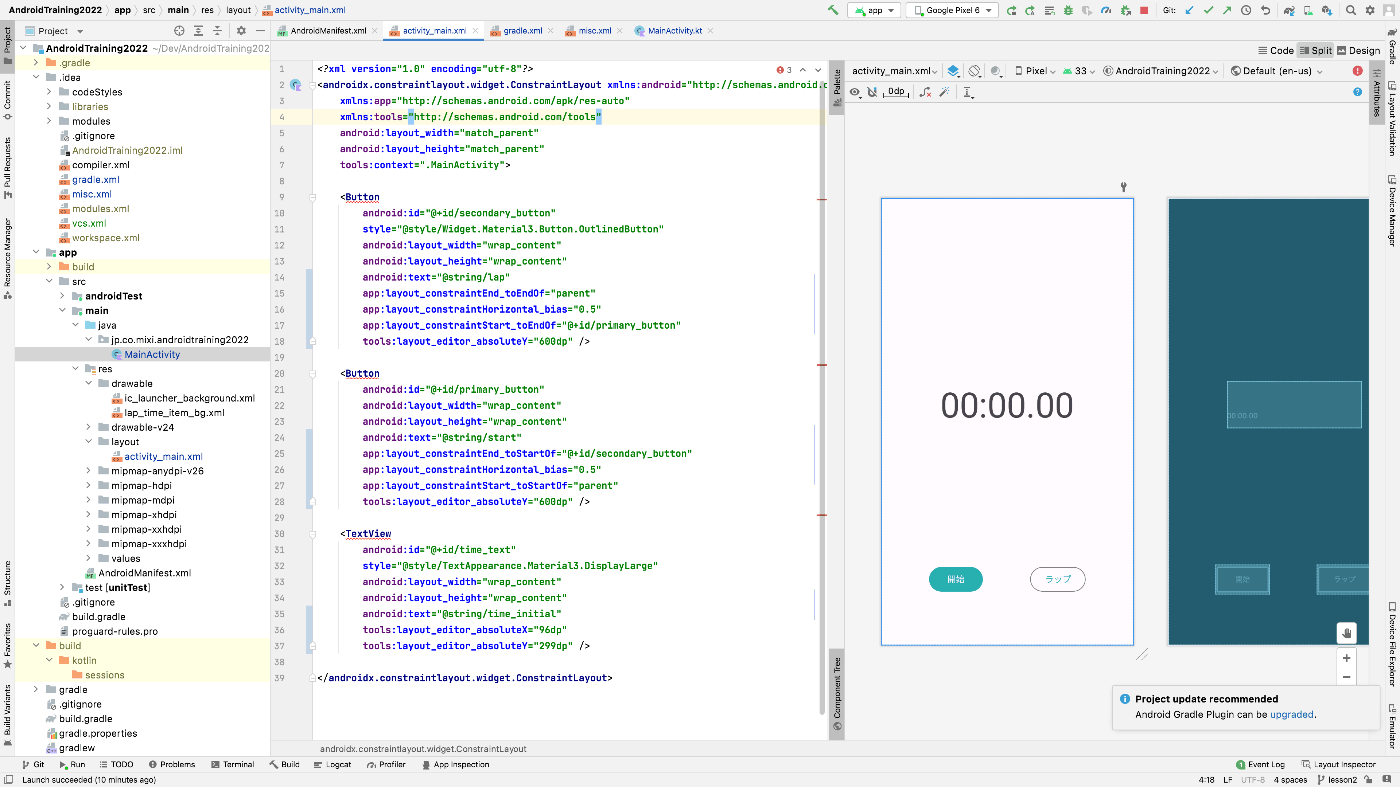Expand the .gradle folder
Image resolution: width=1400 pixels, height=787 pixels.
[36, 63]
